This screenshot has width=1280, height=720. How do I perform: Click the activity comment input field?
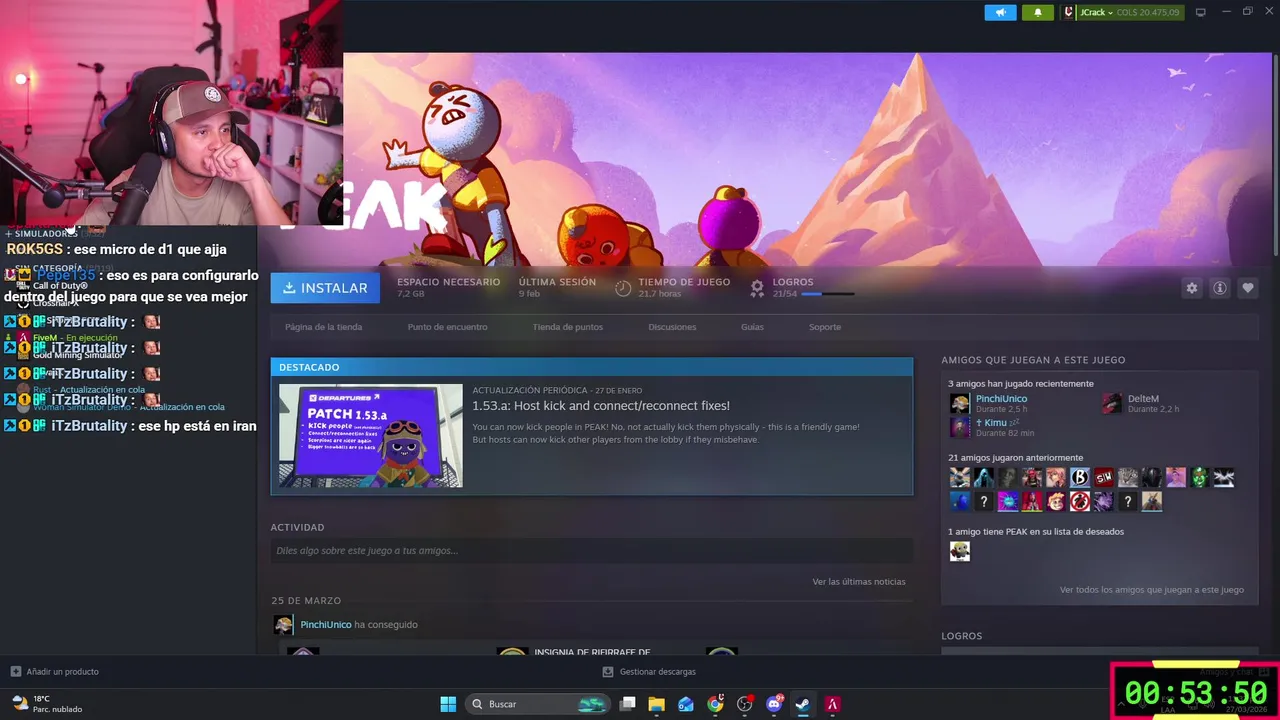pos(591,551)
